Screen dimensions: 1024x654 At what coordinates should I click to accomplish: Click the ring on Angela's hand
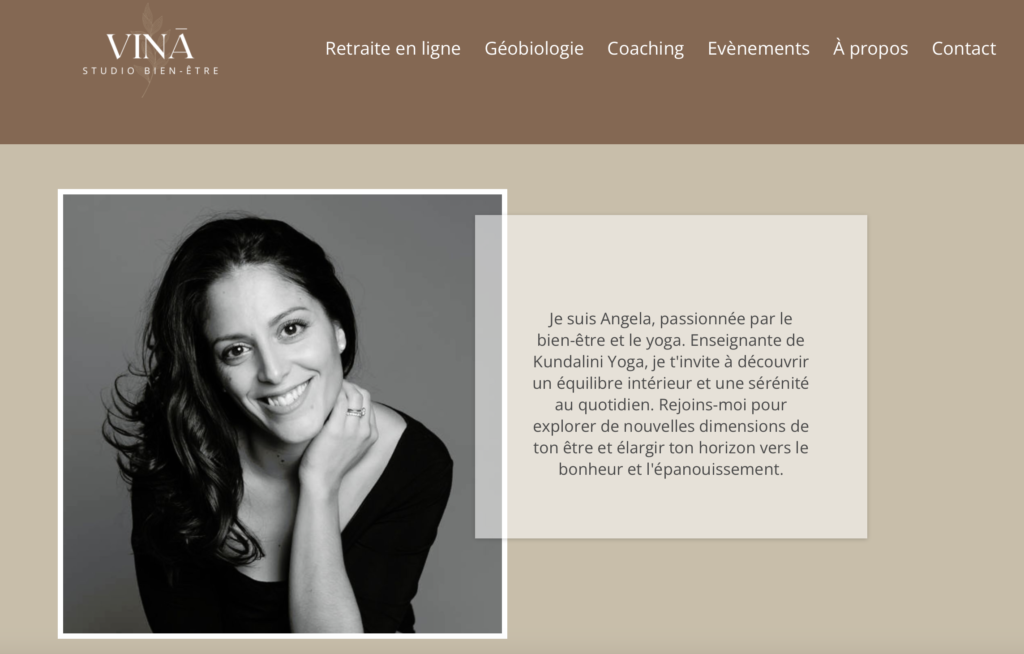(356, 412)
